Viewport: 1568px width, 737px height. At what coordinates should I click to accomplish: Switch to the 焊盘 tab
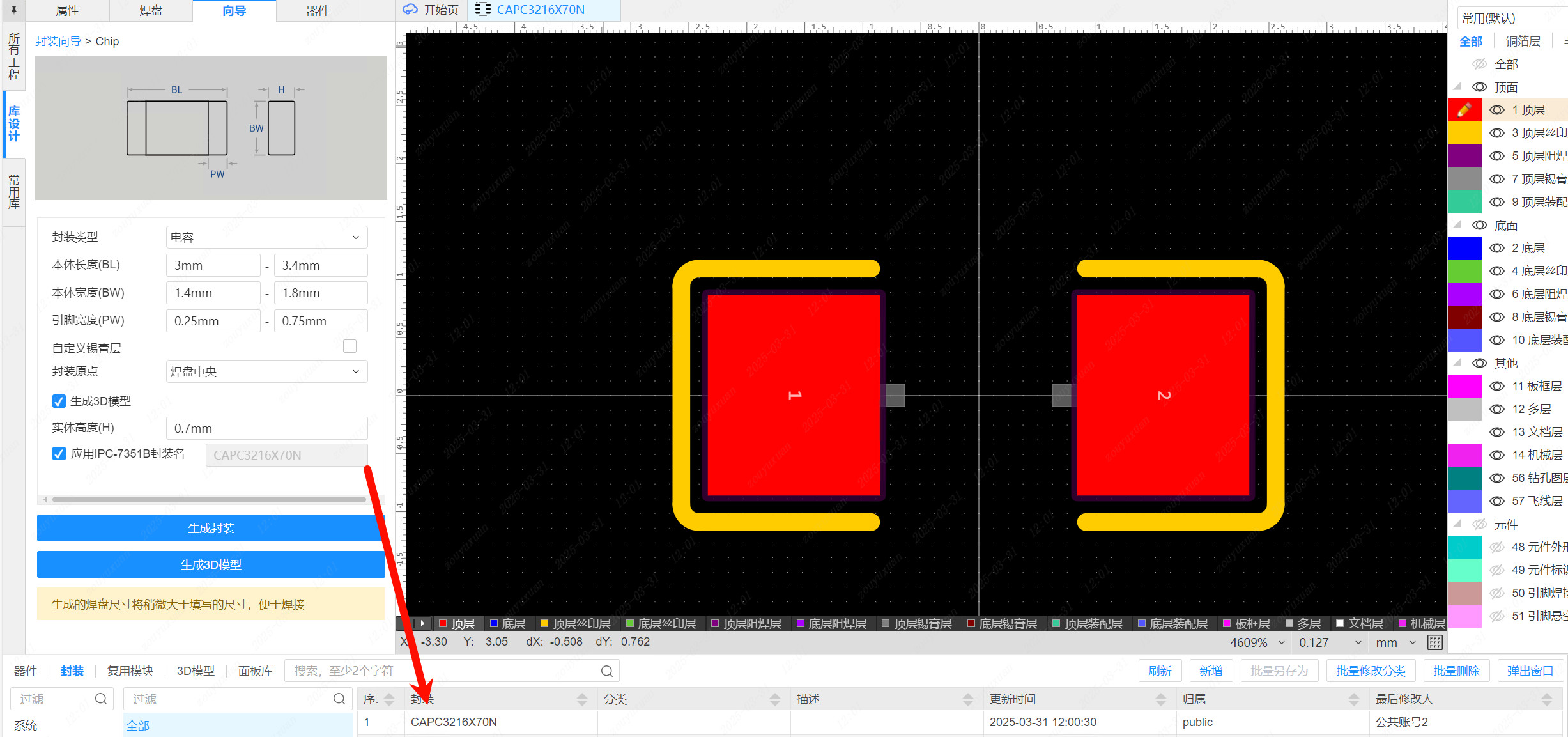click(151, 11)
